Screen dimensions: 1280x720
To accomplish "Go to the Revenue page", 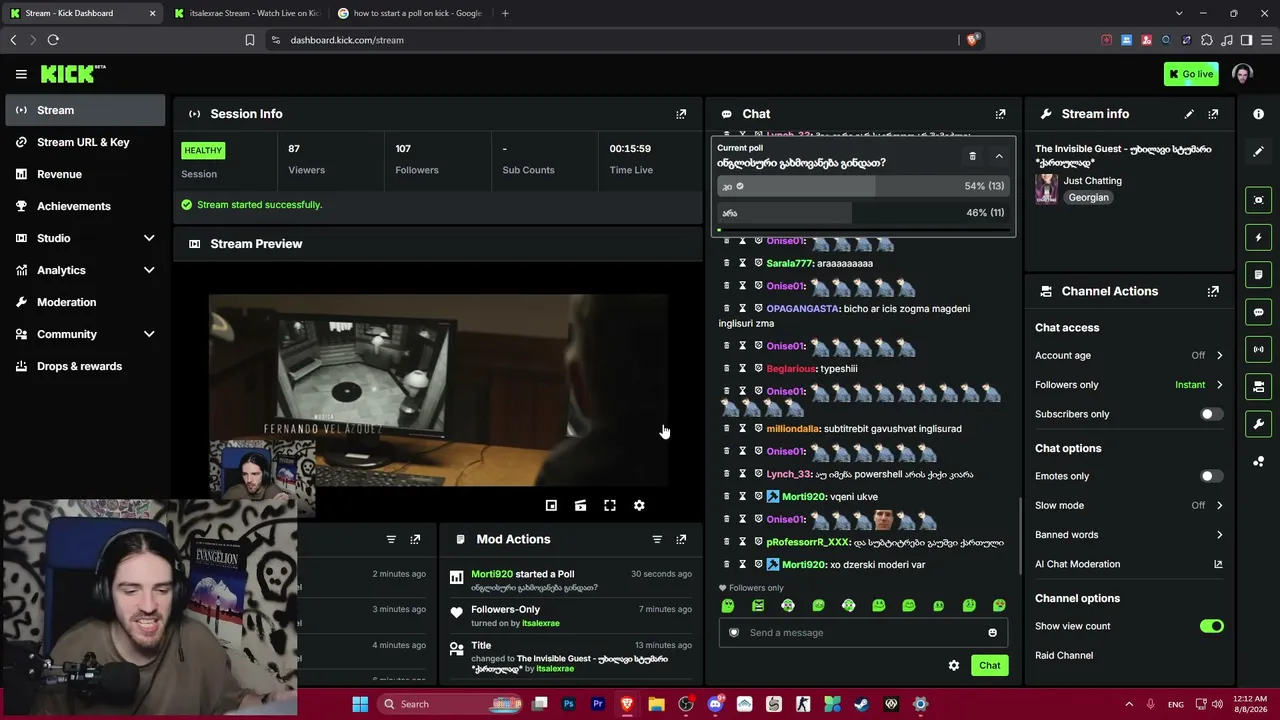I will tap(85, 174).
